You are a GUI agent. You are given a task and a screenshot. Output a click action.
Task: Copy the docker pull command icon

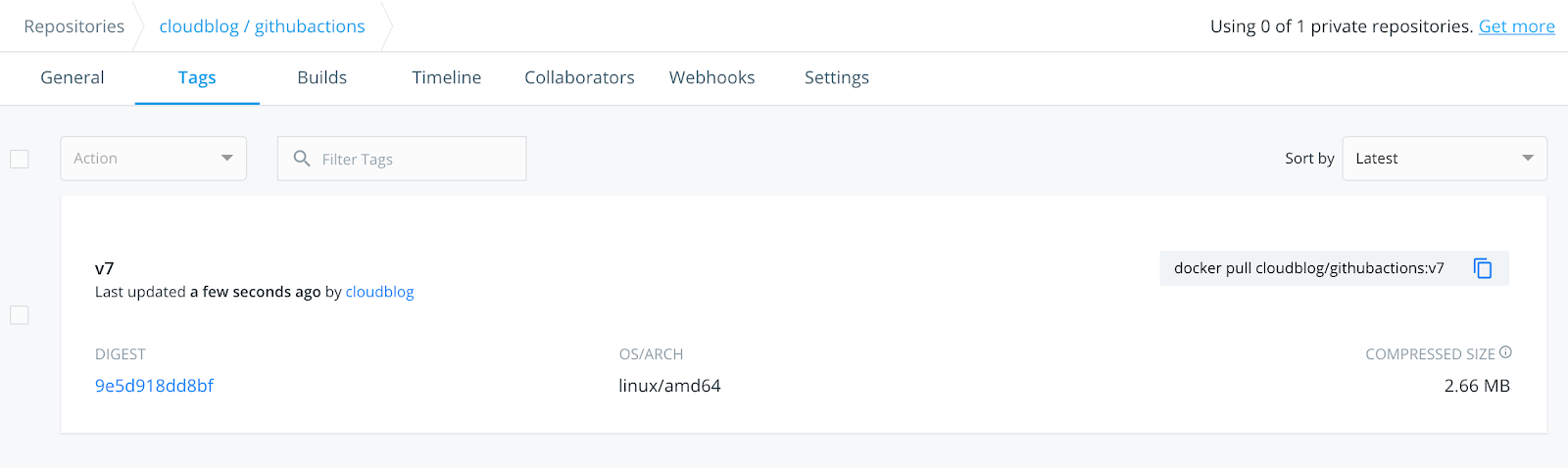[1483, 268]
